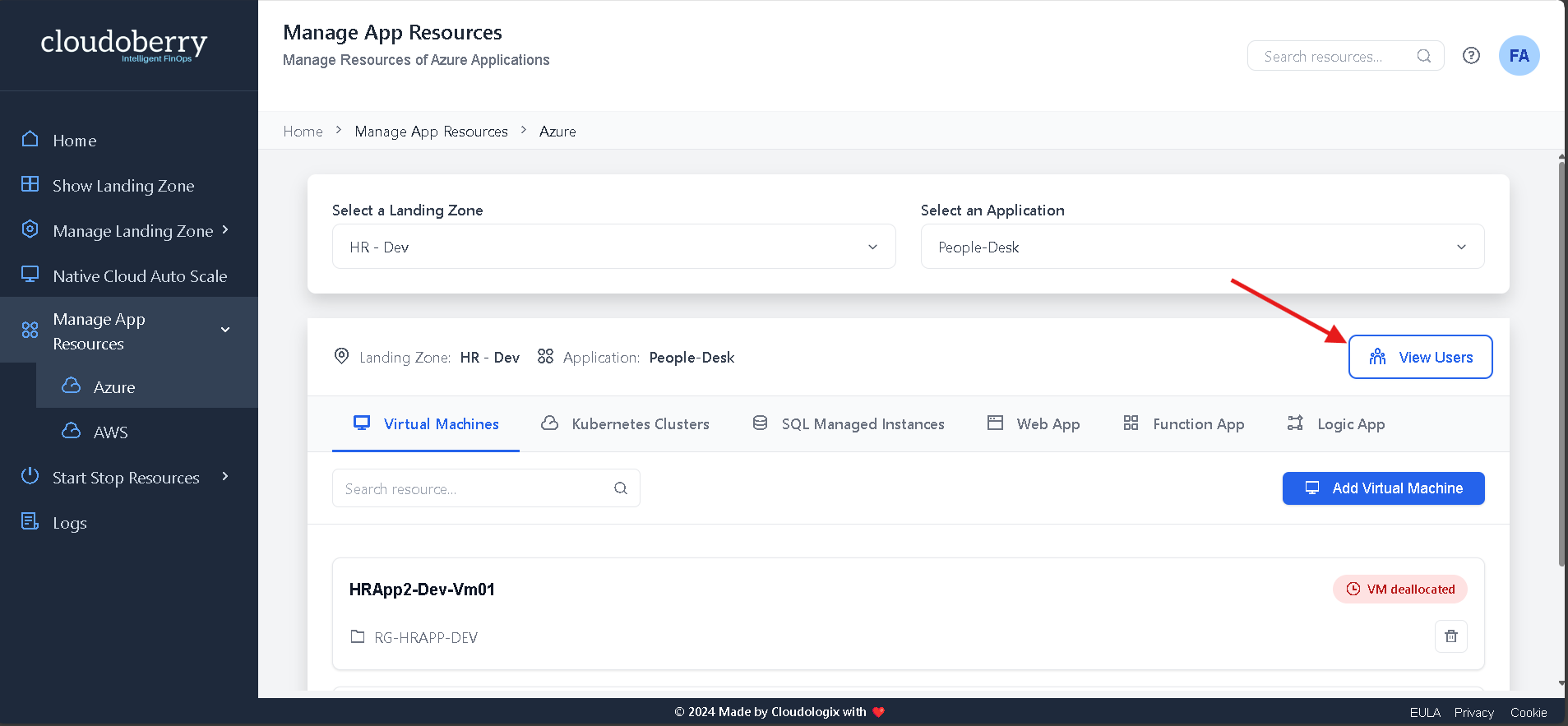The width and height of the screenshot is (1568, 726).
Task: Click the RG-HRAPP-DEV folder icon
Action: pyautogui.click(x=358, y=636)
